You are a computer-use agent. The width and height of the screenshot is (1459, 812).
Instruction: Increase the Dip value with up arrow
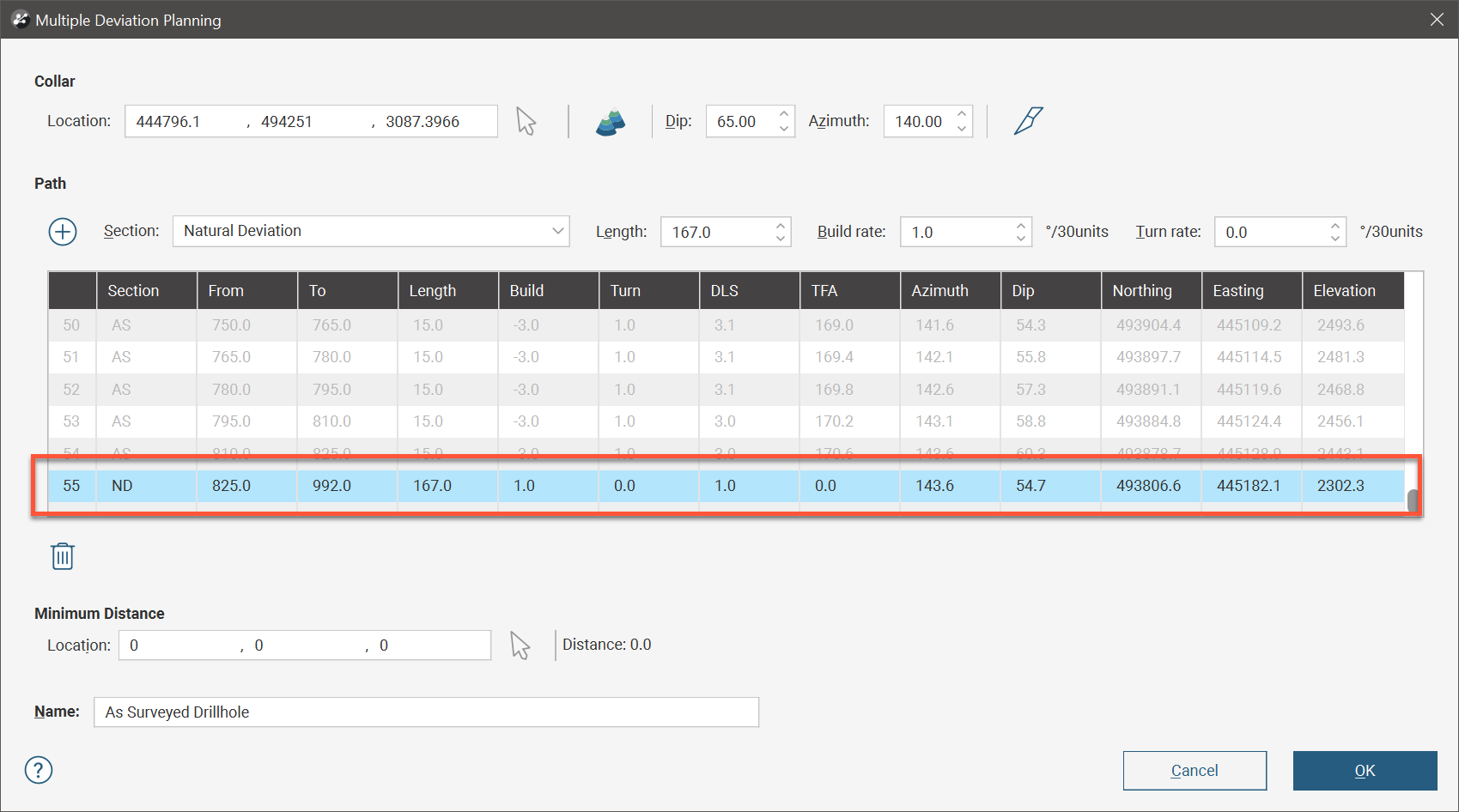click(x=784, y=114)
